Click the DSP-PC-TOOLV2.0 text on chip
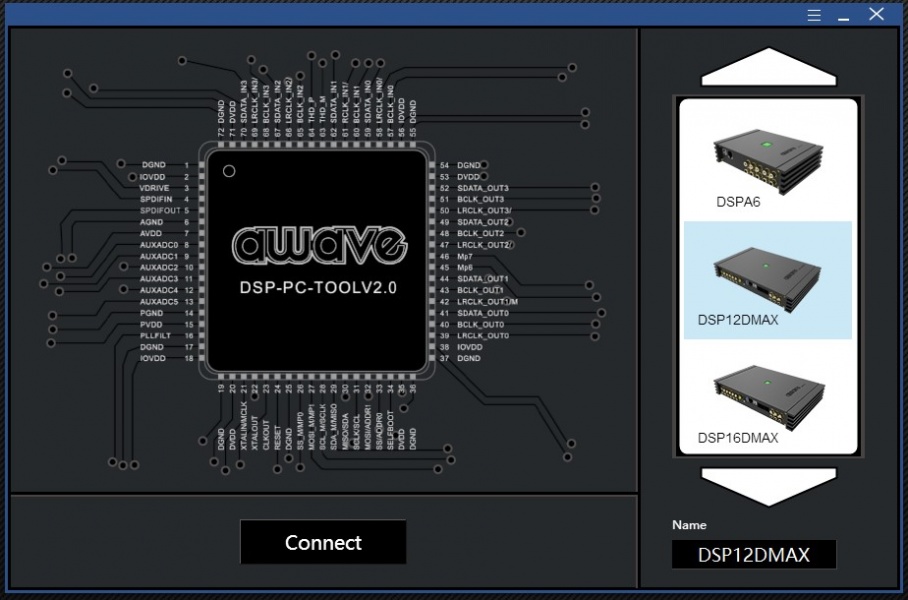Viewport: 908px width, 600px height. [318, 287]
